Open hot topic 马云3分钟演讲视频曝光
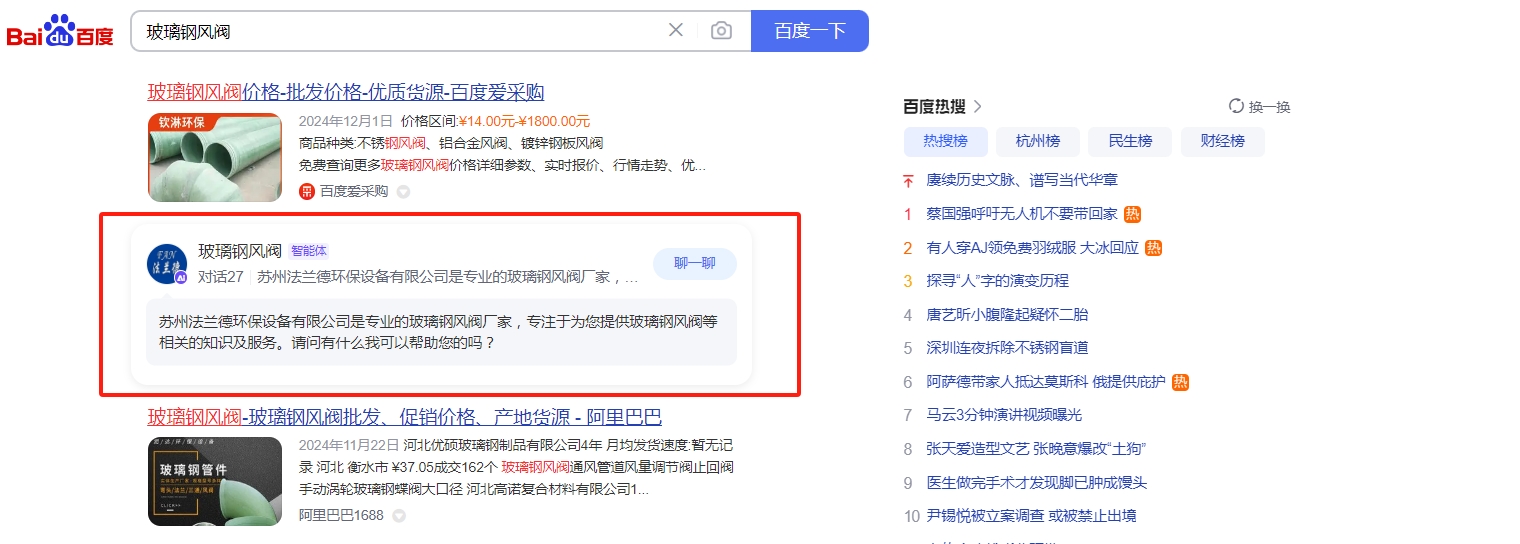 pos(1004,415)
